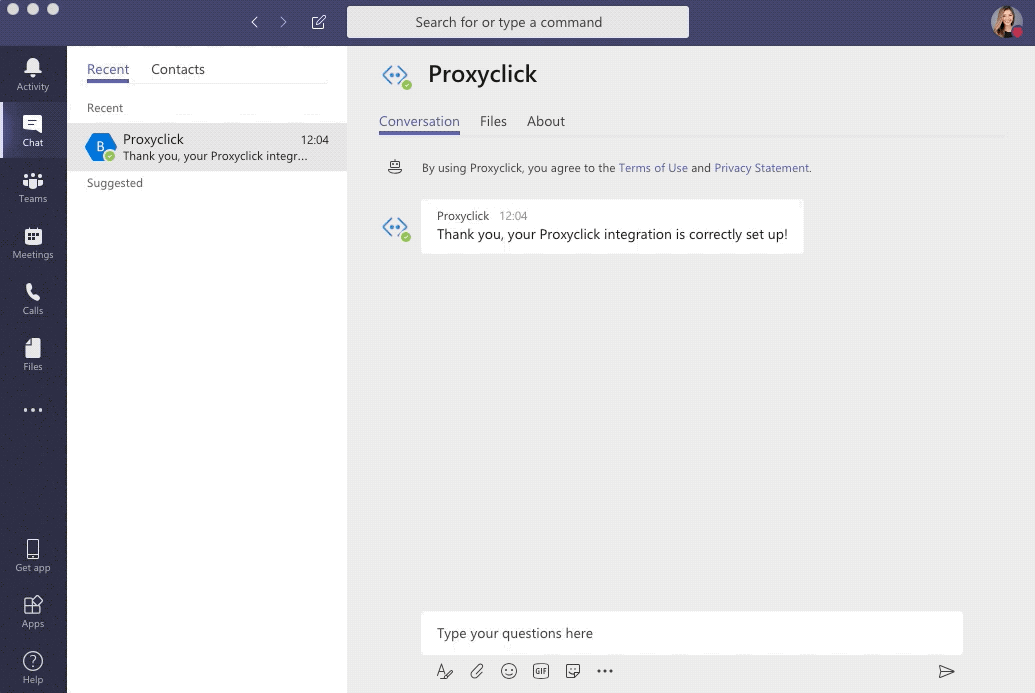Viewport: 1035px width, 693px height.
Task: Send the message with arrow button
Action: tap(946, 671)
